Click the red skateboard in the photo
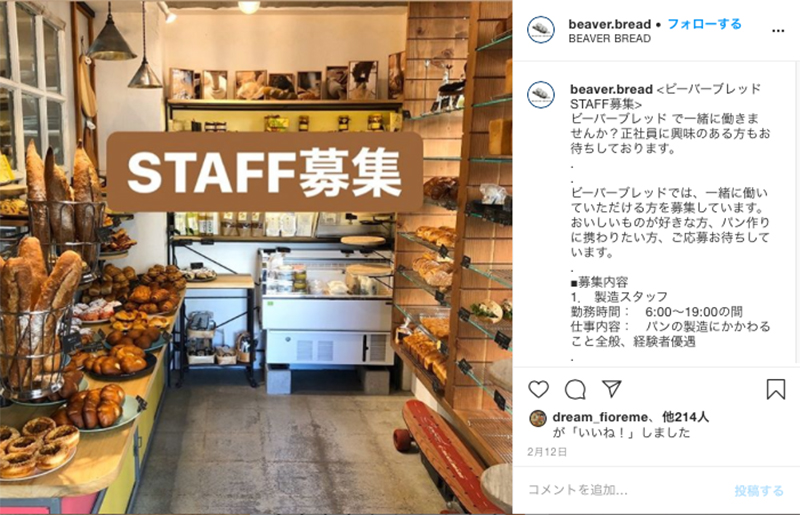800x515 pixels. click(x=443, y=454)
